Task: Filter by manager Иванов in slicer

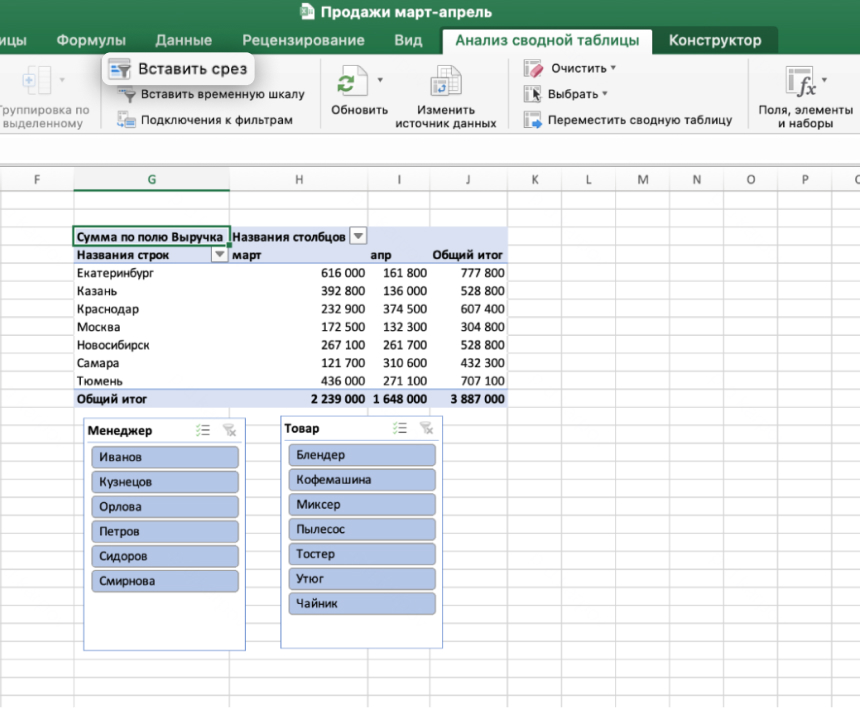Action: pyautogui.click(x=165, y=457)
